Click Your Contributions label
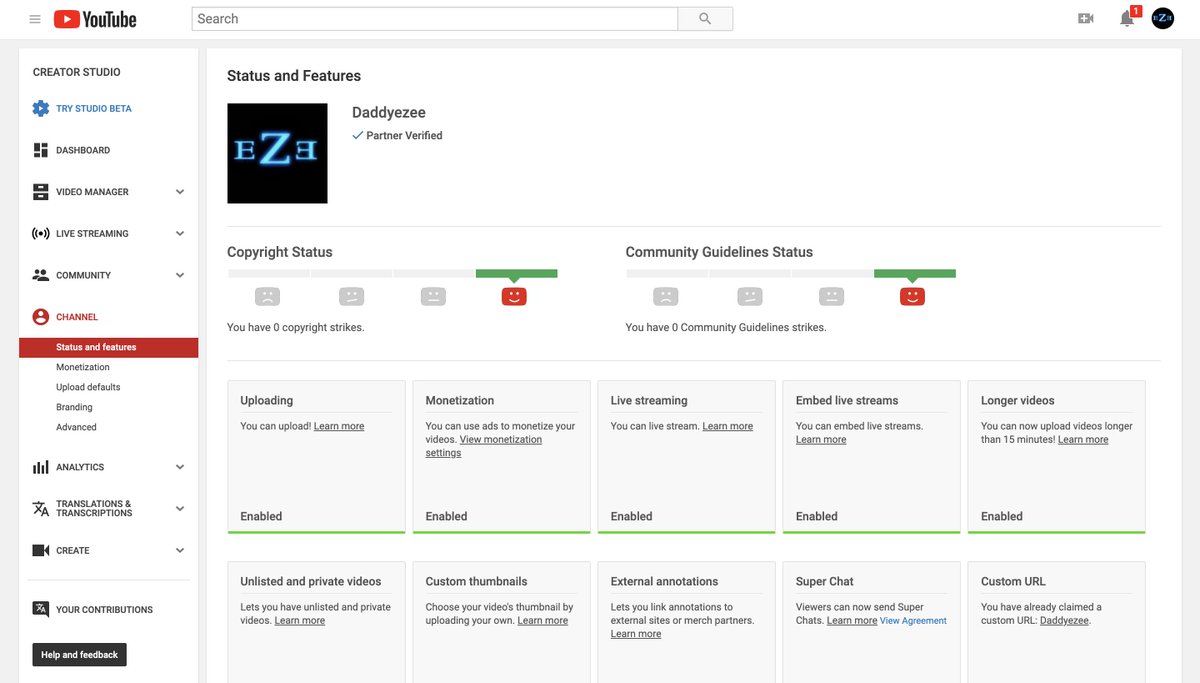 (105, 610)
